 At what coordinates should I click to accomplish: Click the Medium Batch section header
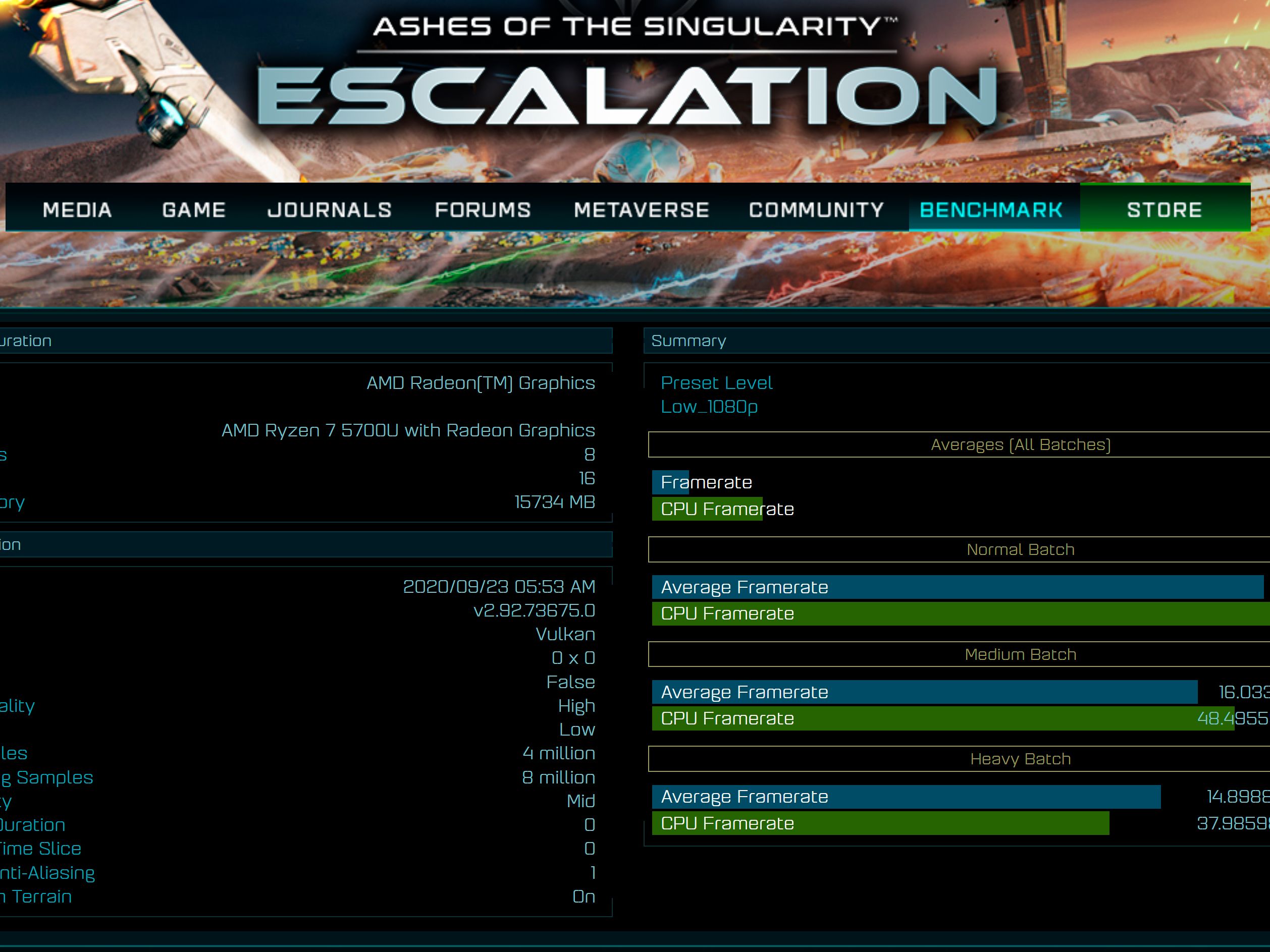959,655
